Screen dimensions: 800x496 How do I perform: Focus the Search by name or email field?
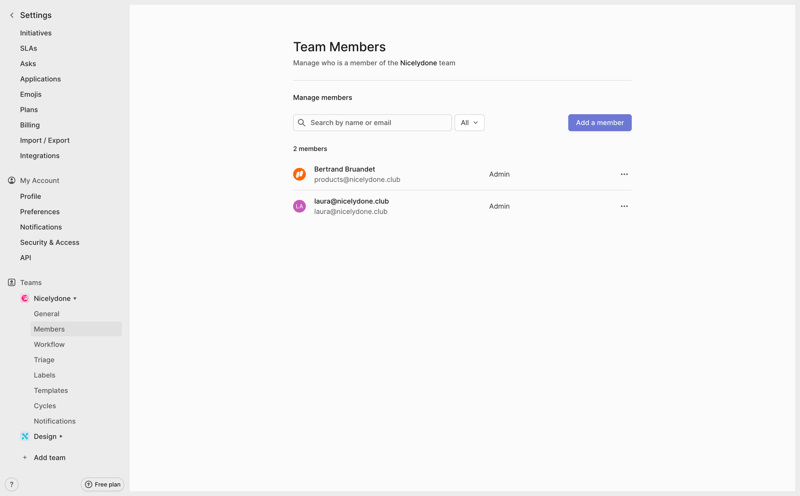click(x=372, y=122)
